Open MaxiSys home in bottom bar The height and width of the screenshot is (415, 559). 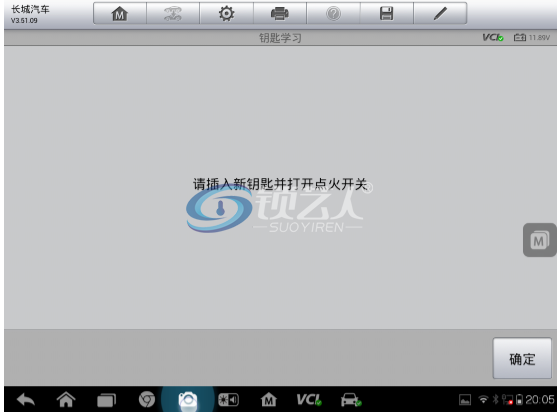(268, 400)
